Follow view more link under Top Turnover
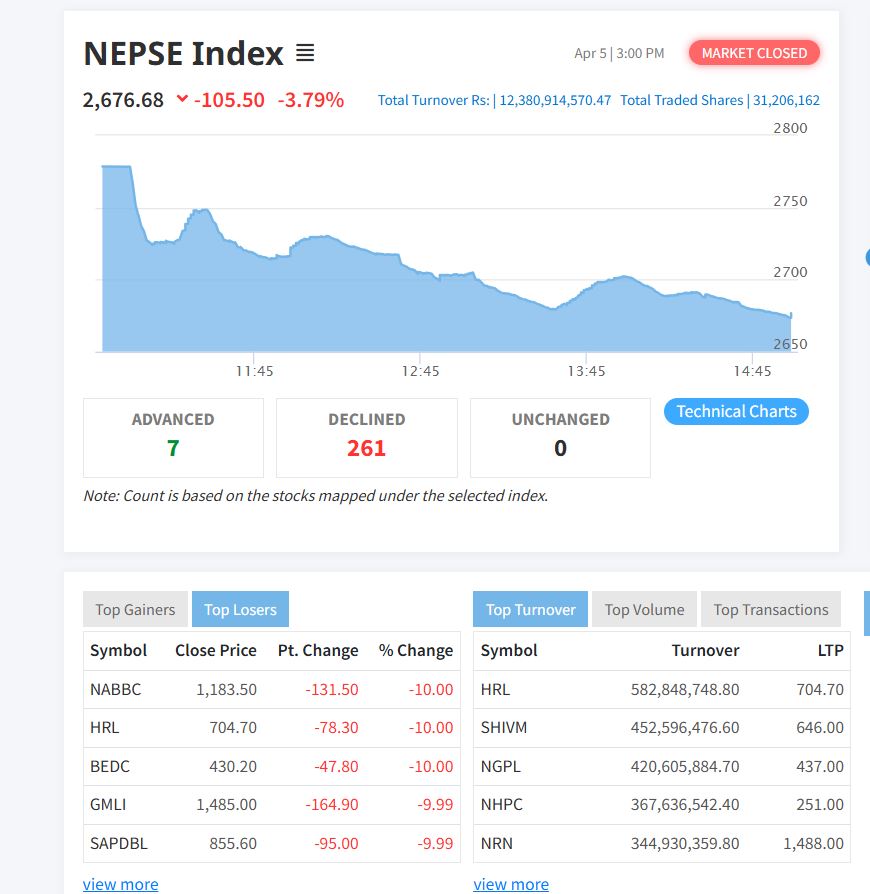This screenshot has width=870, height=894. [x=511, y=884]
